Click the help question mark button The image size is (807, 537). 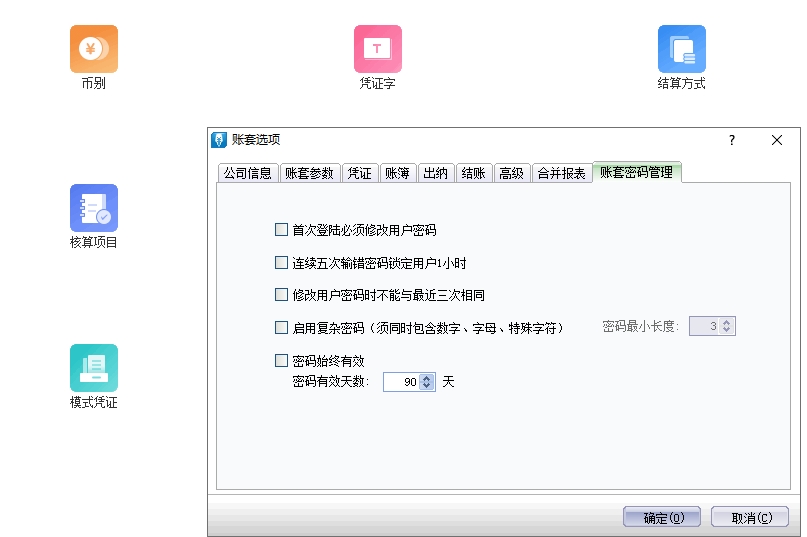(x=732, y=140)
